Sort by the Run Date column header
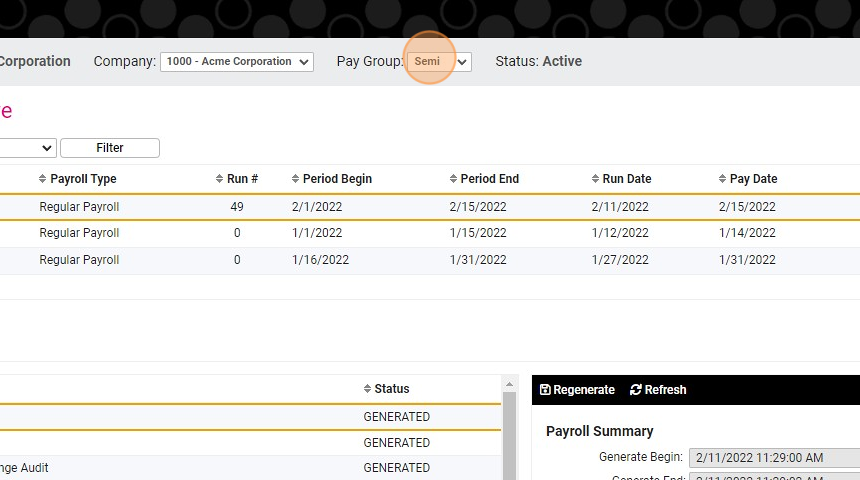The height and width of the screenshot is (480, 860). 621,179
